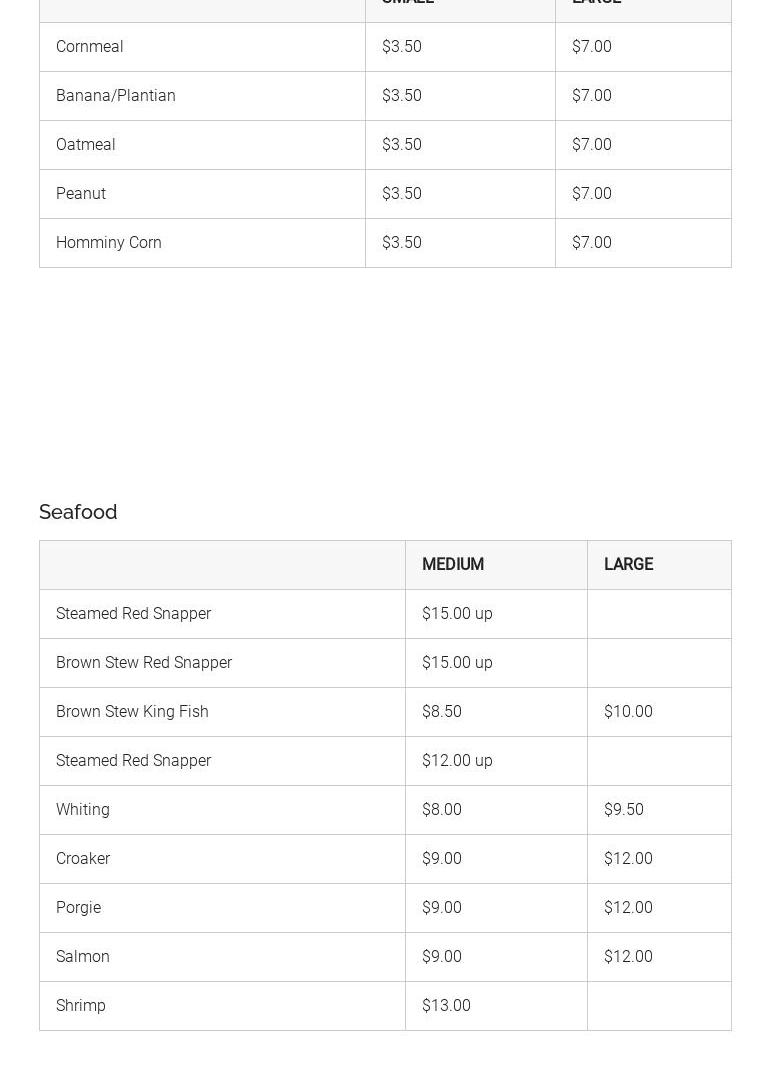Select the Whiting row label
The height and width of the screenshot is (1082, 770).
tap(83, 810)
